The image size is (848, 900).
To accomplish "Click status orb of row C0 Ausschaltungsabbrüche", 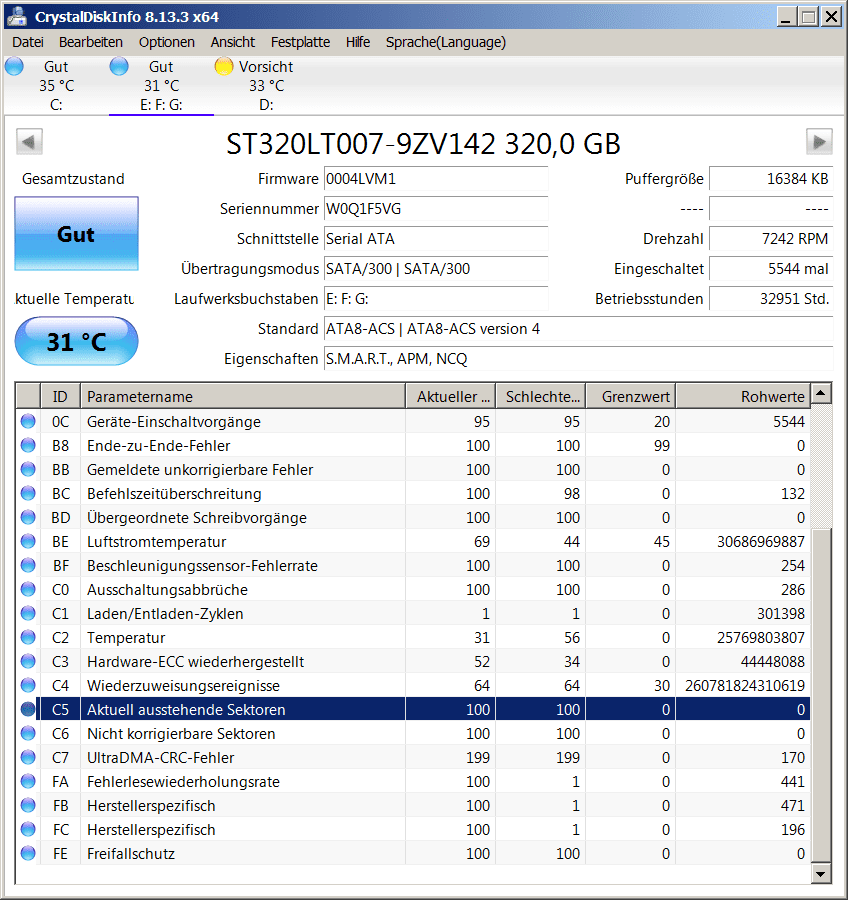I will [x=28, y=589].
